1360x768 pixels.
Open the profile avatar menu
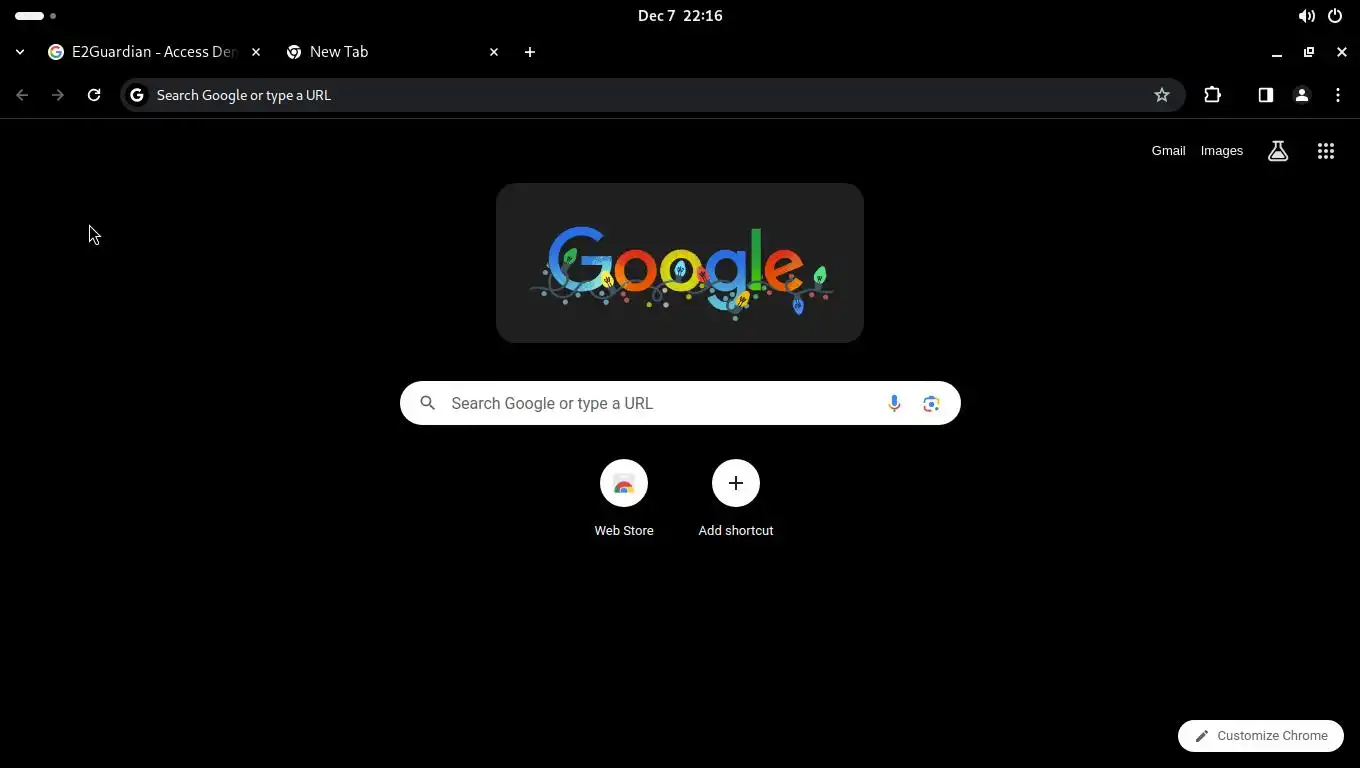pos(1302,95)
